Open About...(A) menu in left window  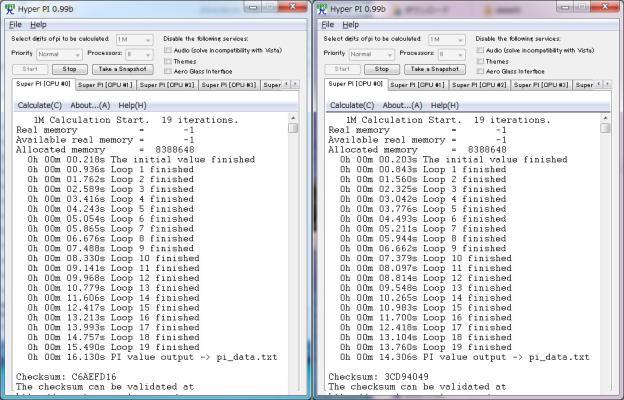point(90,105)
